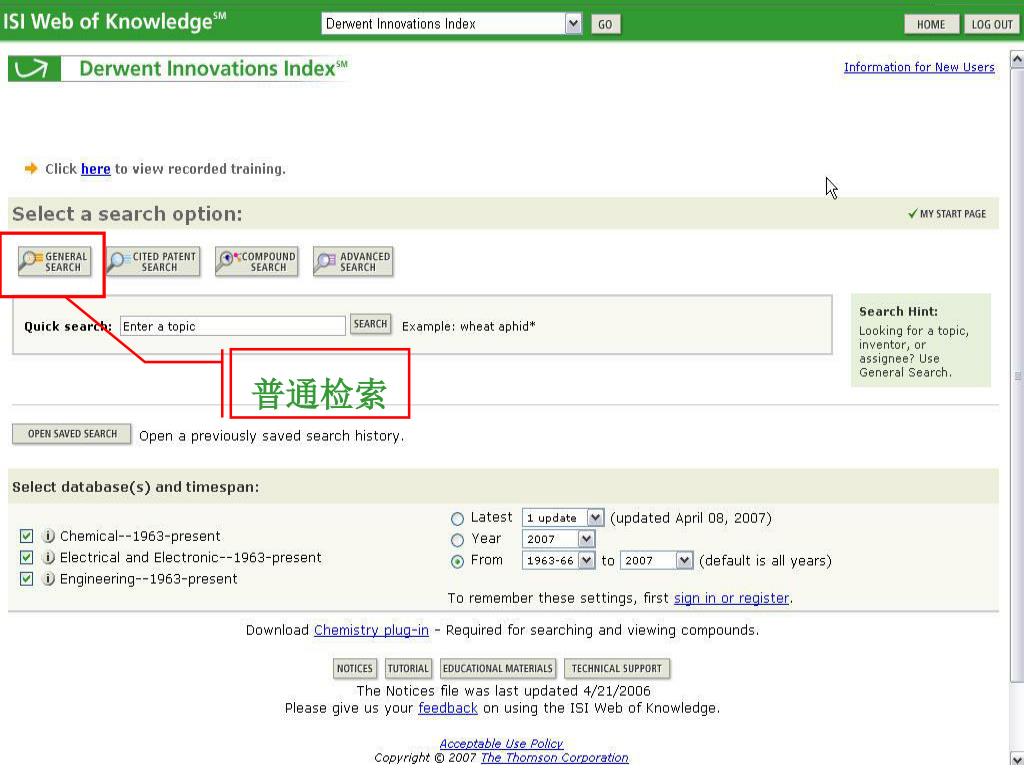Click the Quick search SEARCH button

click(x=370, y=324)
